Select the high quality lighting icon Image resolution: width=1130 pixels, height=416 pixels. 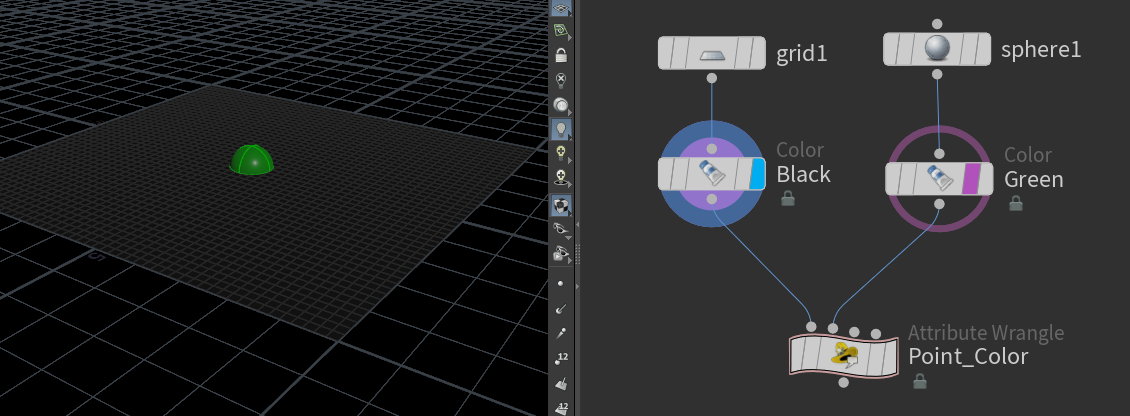tap(561, 154)
